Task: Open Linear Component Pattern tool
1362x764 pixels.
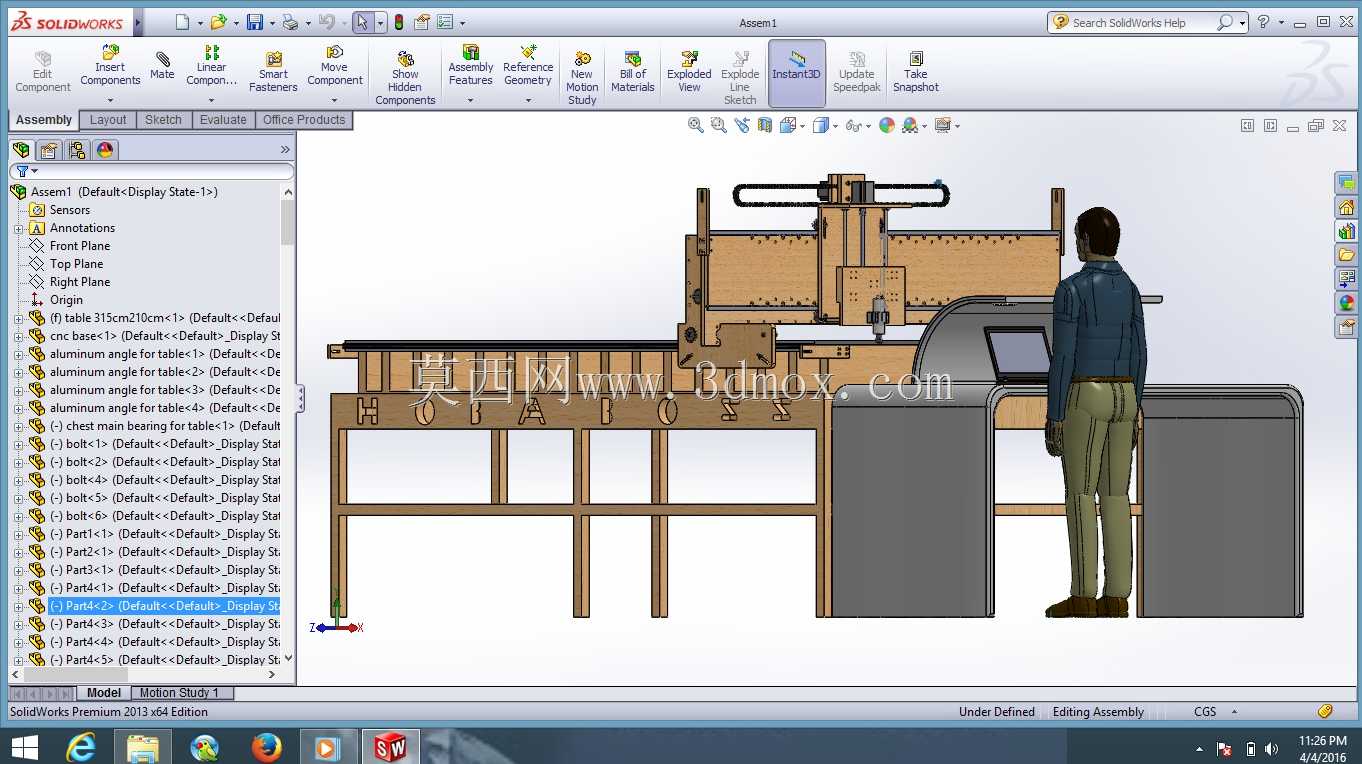Action: click(211, 66)
